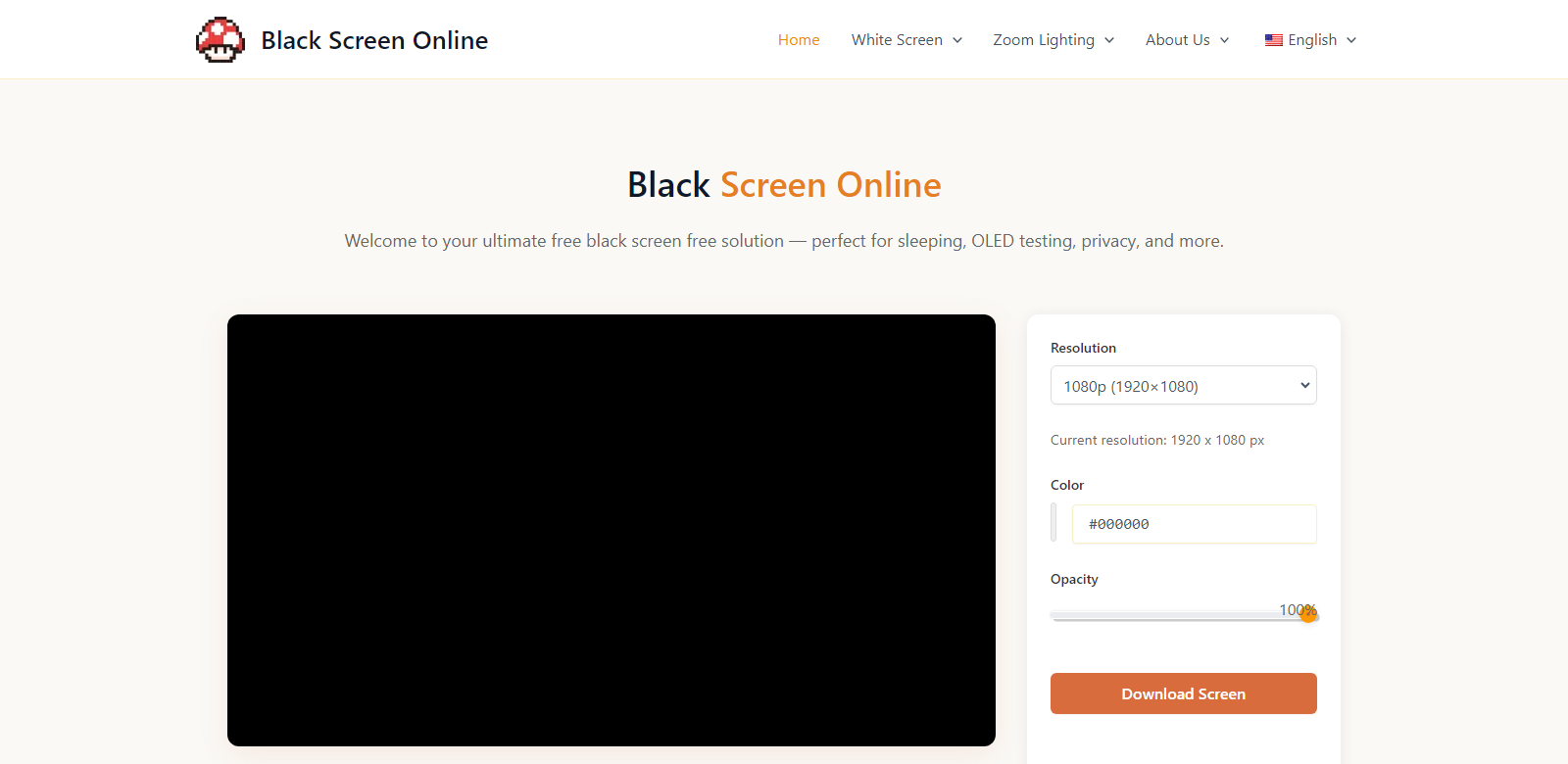This screenshot has width=1568, height=764.
Task: Click the chevron beside Zoom Lighting
Action: [x=1109, y=40]
